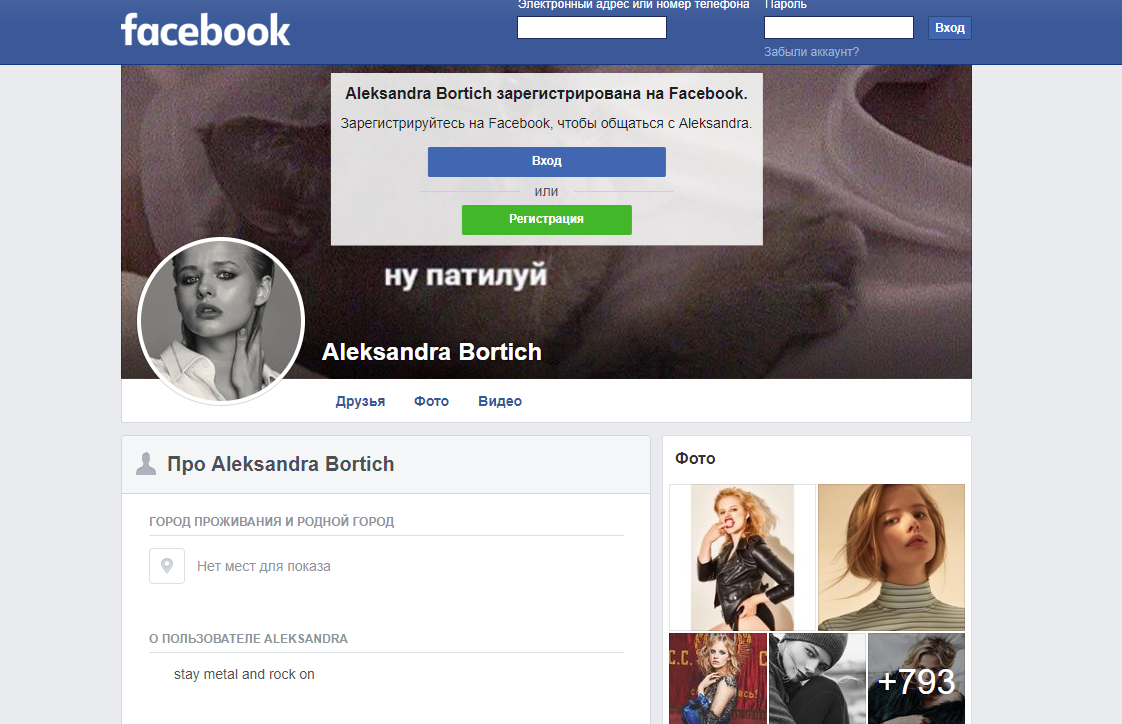Click the Aleksandra Bortich зарегистрирована на Facebook heading
The image size is (1122, 724).
coord(547,94)
